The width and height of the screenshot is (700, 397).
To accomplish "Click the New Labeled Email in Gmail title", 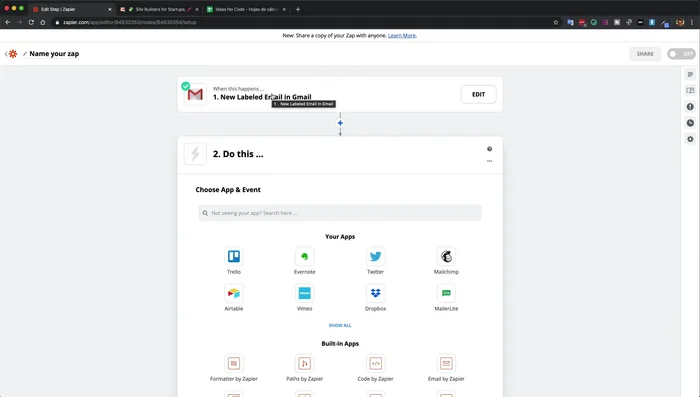I will [x=262, y=97].
